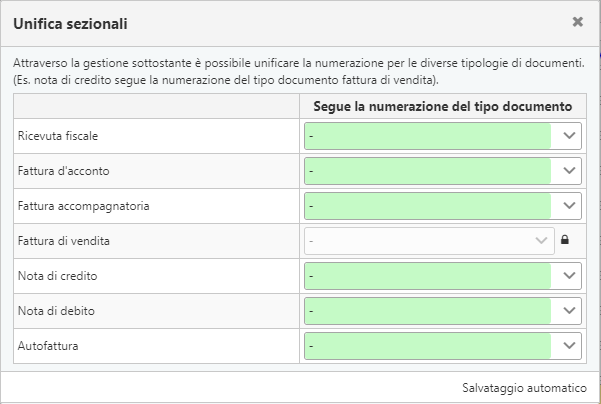Click the Unifica sezionali dialog title
This screenshot has width=601, height=404.
(70, 24)
